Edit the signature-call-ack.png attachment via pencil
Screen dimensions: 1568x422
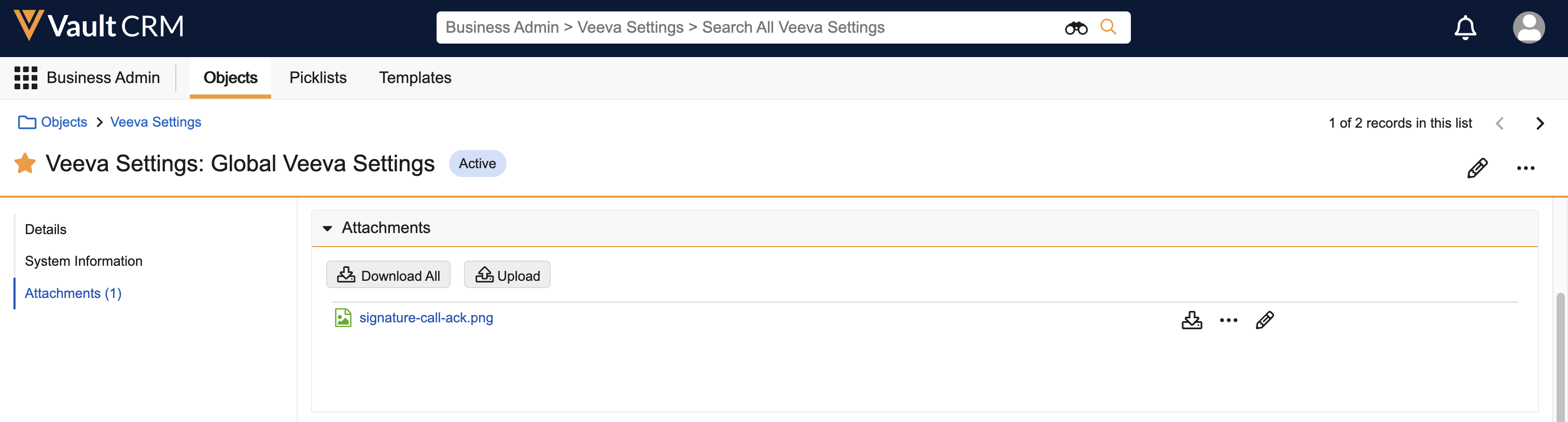click(1264, 320)
